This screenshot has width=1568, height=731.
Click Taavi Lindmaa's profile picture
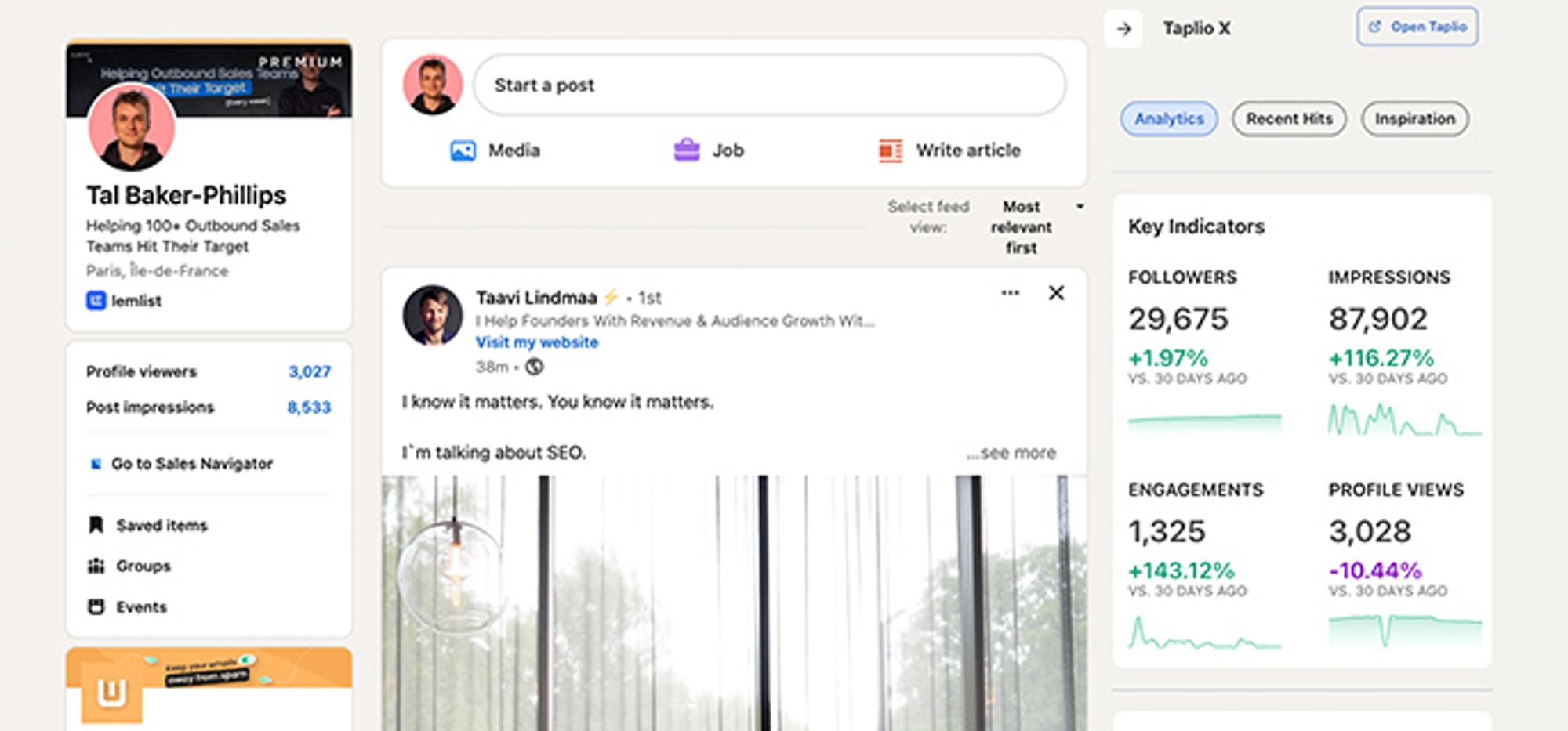click(433, 315)
